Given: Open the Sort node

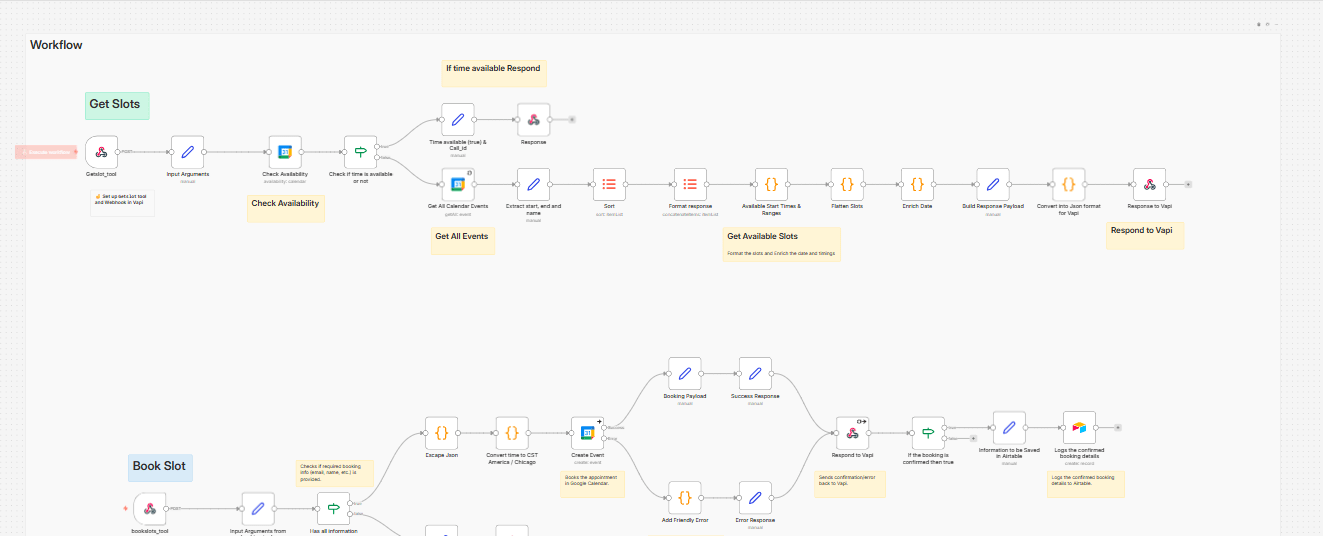Looking at the screenshot, I should 609,185.
